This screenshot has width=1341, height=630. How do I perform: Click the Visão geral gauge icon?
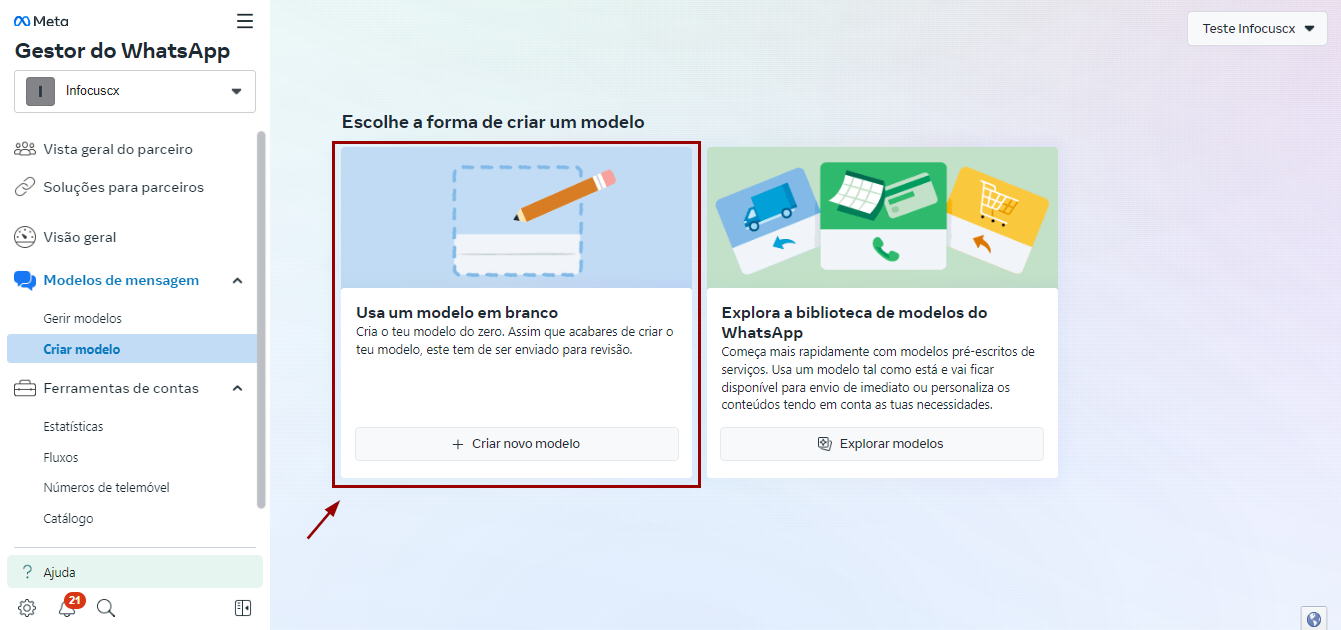25,238
